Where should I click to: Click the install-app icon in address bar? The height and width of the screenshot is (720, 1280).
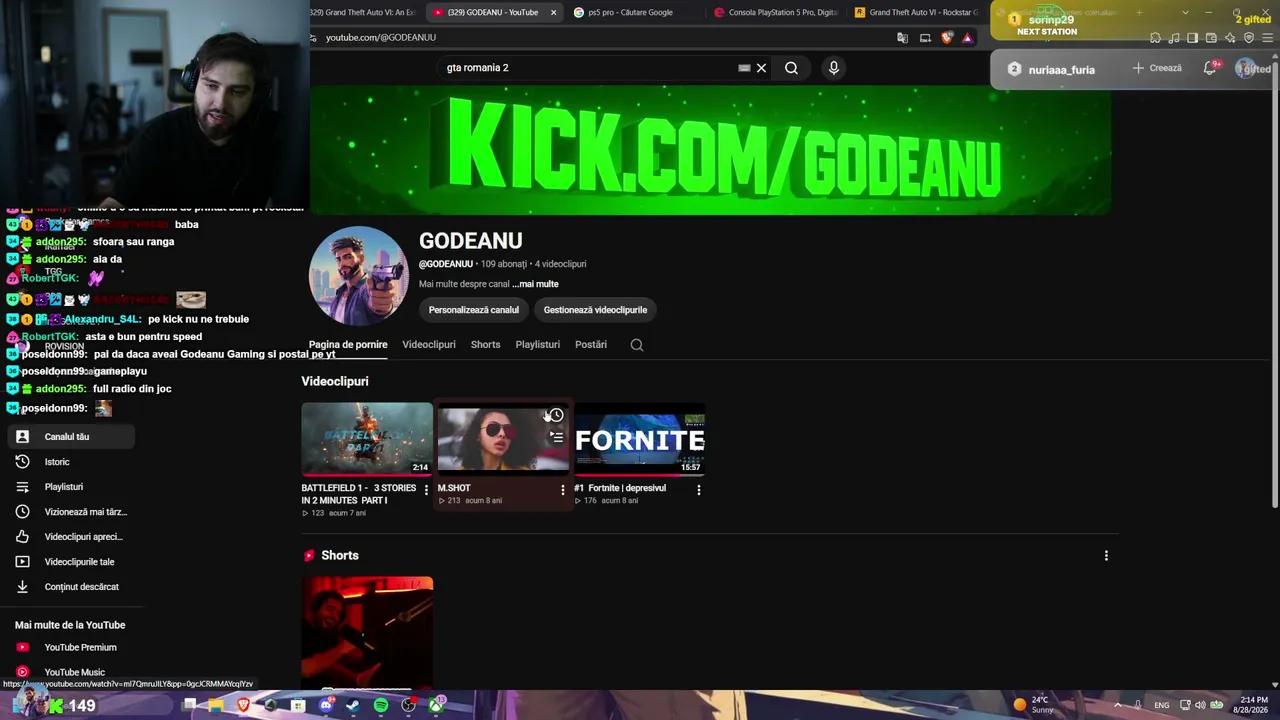(925, 38)
